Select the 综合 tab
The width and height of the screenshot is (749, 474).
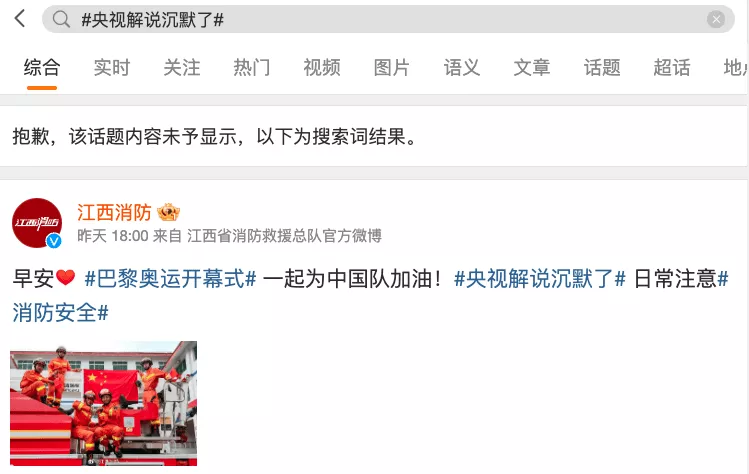[x=42, y=68]
